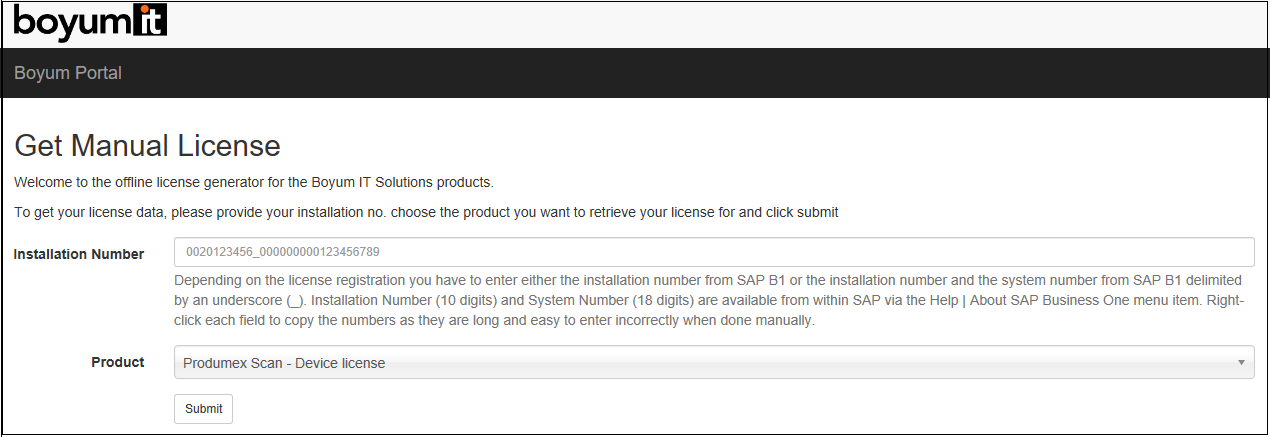Click blank space right of Submit button
This screenshot has height=437, width=1270.
[700, 409]
